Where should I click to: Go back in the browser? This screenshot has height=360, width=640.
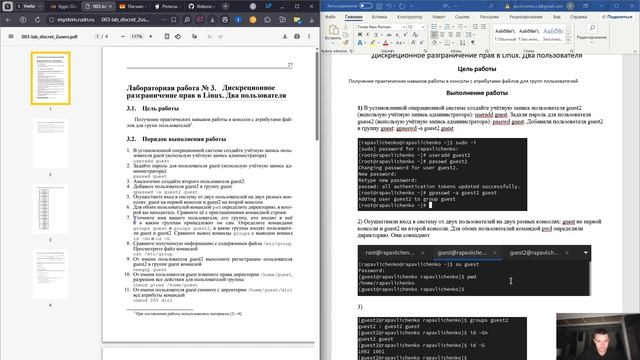tap(8, 20)
